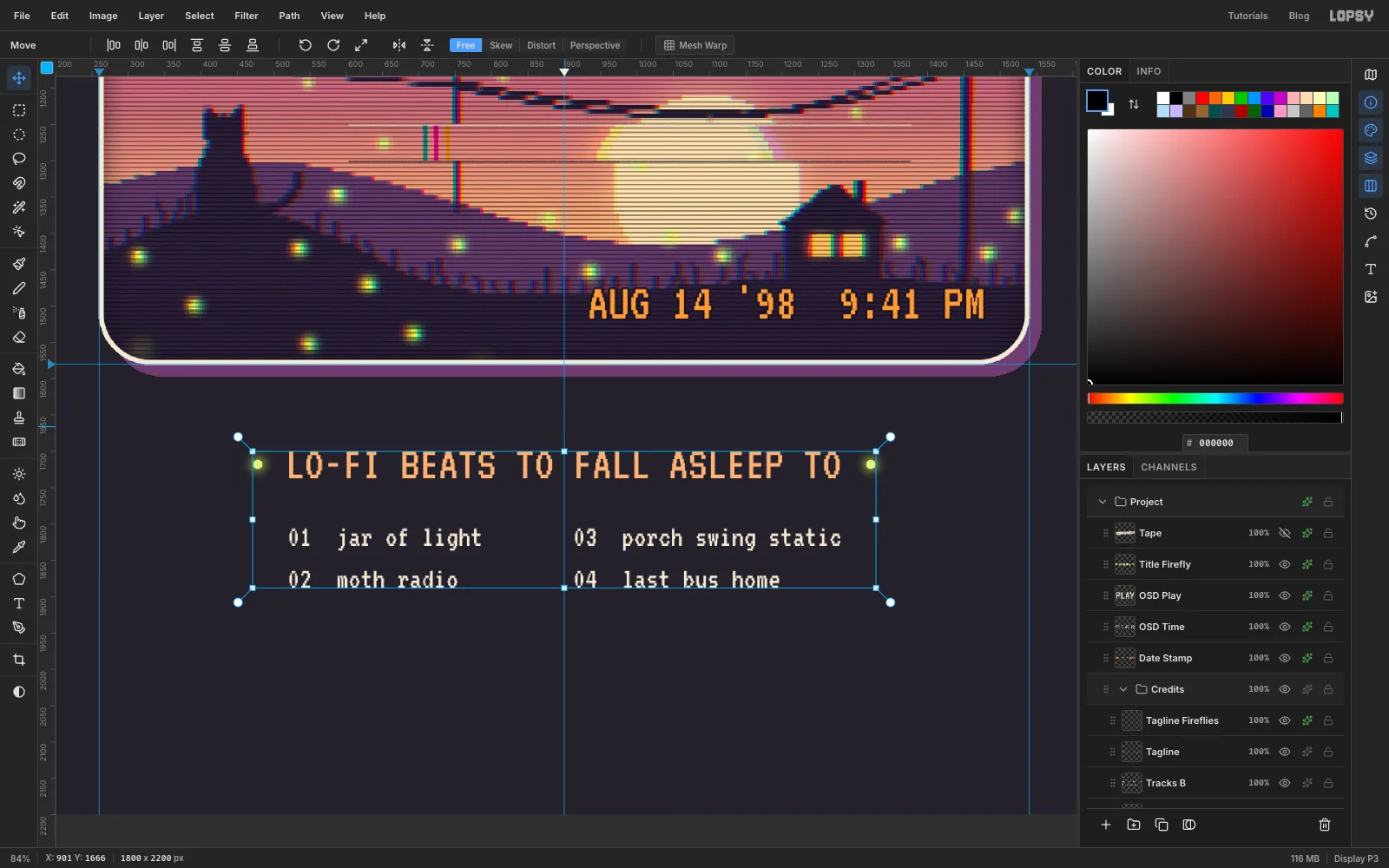Select the paint bucket fill tool

(19, 369)
